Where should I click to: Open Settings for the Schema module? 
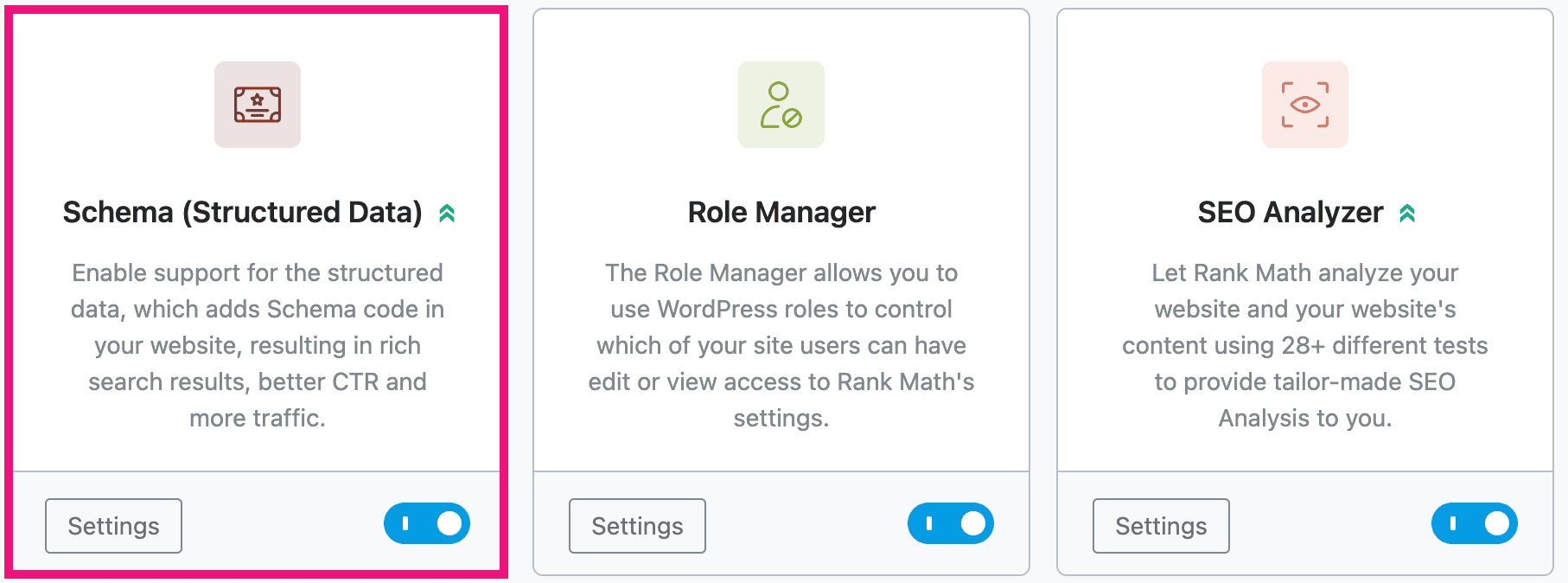112,525
